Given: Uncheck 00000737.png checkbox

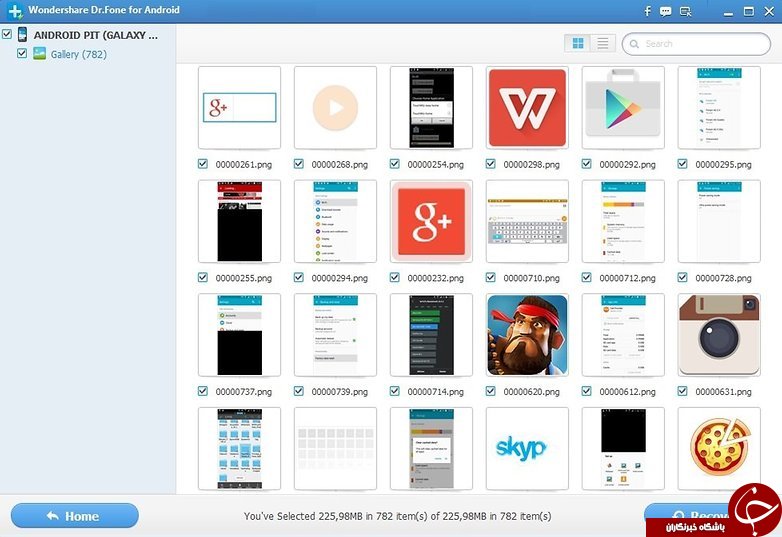Looking at the screenshot, I should pyautogui.click(x=202, y=391).
